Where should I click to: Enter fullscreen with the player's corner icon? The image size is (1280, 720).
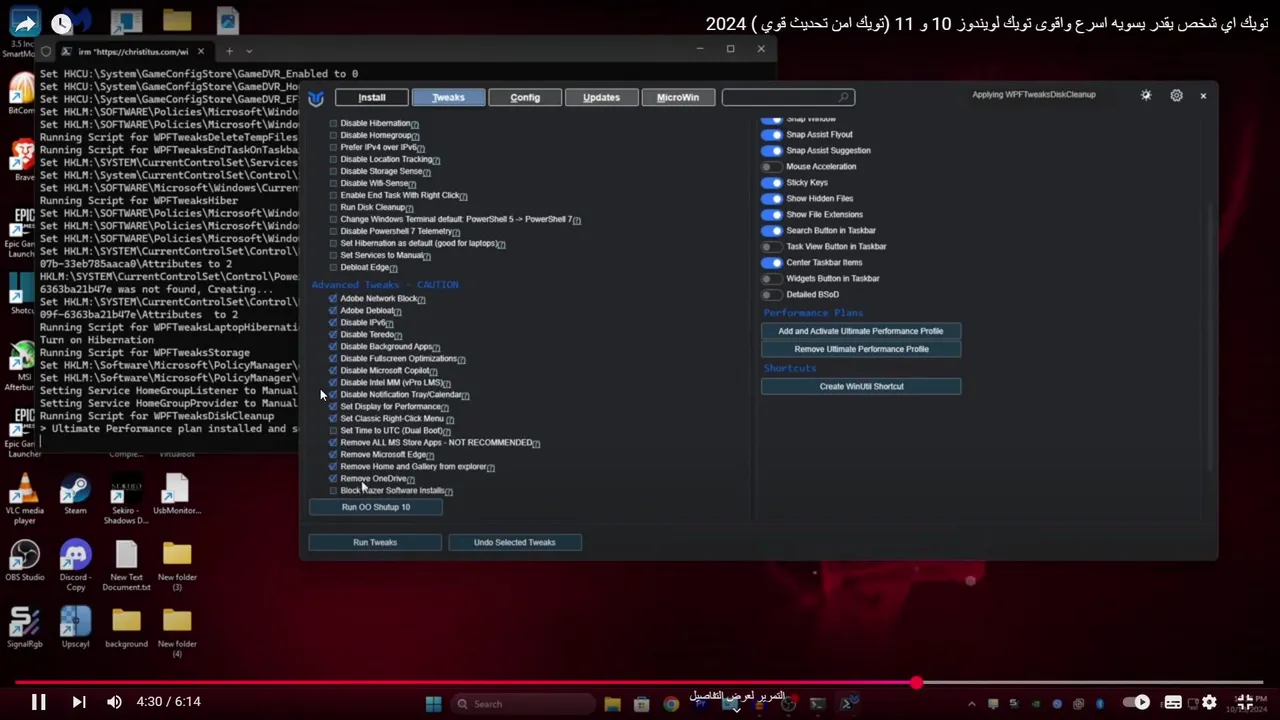1245,702
